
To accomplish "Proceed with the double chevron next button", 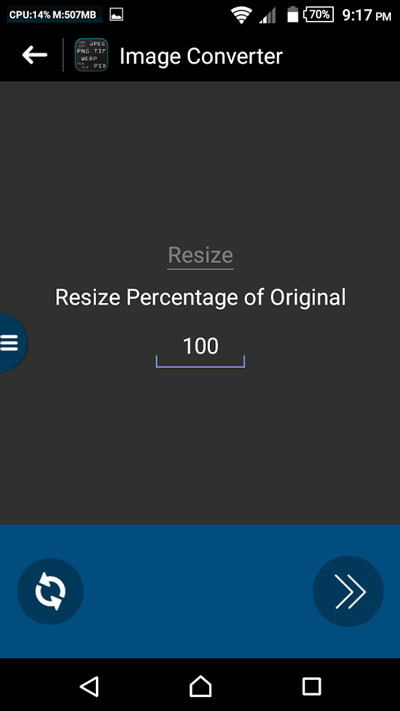I will tap(348, 591).
